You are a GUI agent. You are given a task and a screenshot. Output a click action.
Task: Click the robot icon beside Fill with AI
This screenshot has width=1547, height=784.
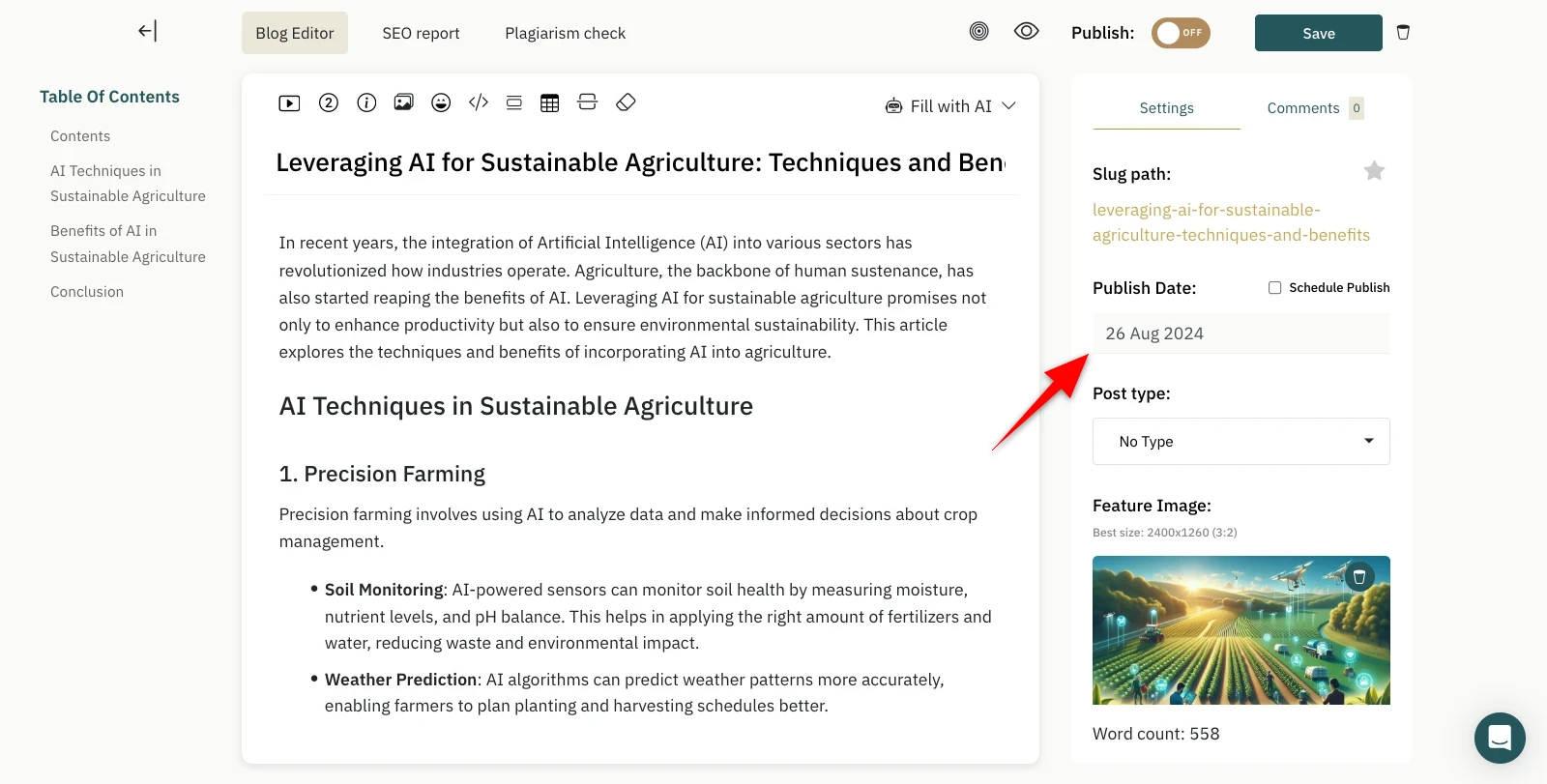[894, 106]
